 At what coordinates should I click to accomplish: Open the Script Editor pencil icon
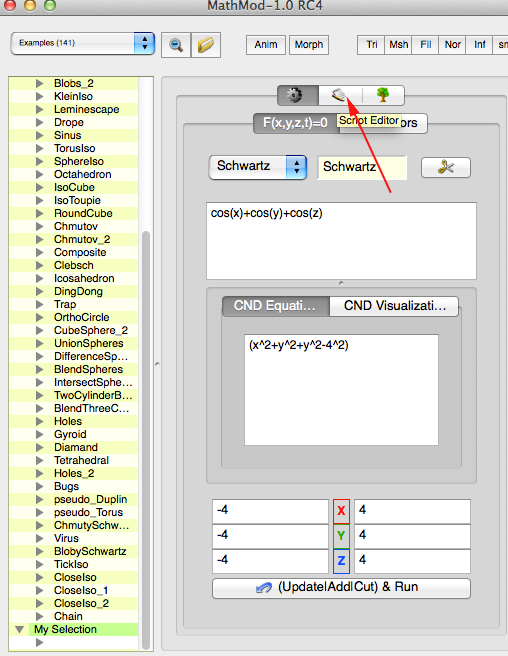(340, 95)
